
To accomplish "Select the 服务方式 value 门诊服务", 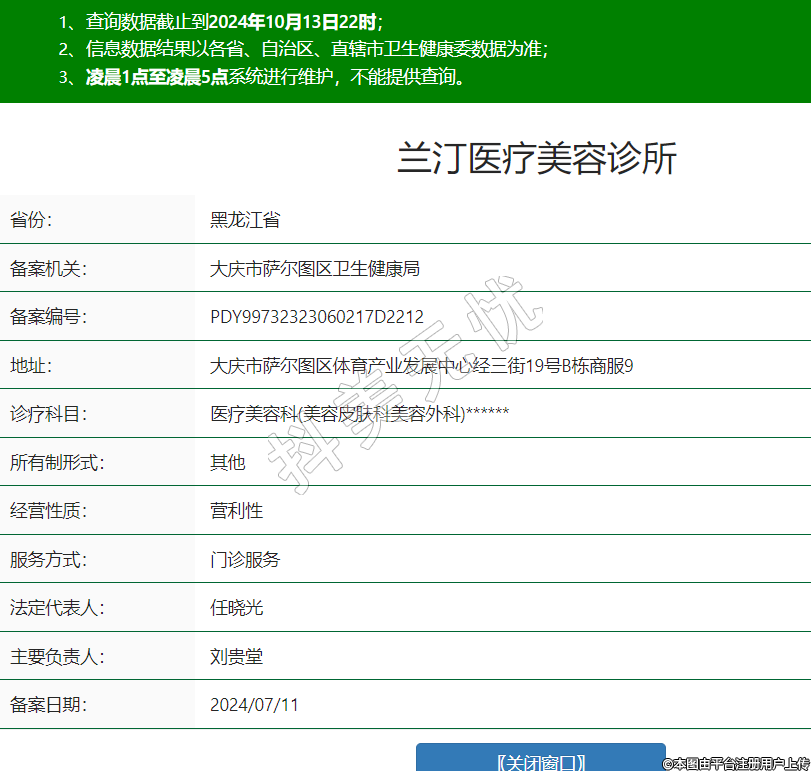I will tap(245, 559).
